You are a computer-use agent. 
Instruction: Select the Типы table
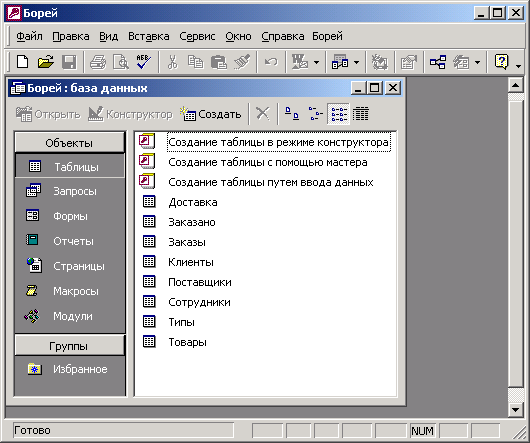181,322
